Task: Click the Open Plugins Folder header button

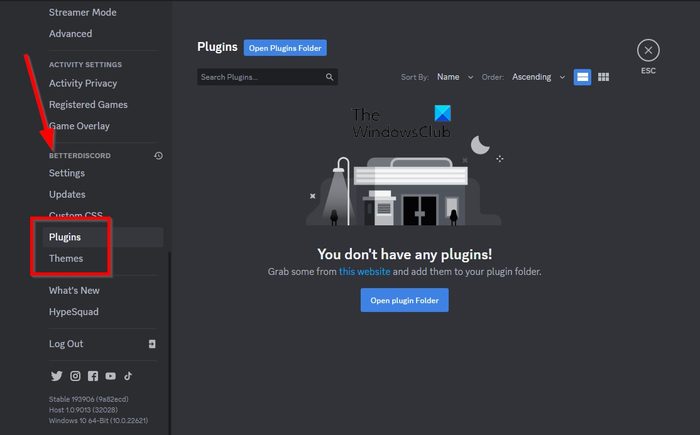Action: tap(285, 48)
